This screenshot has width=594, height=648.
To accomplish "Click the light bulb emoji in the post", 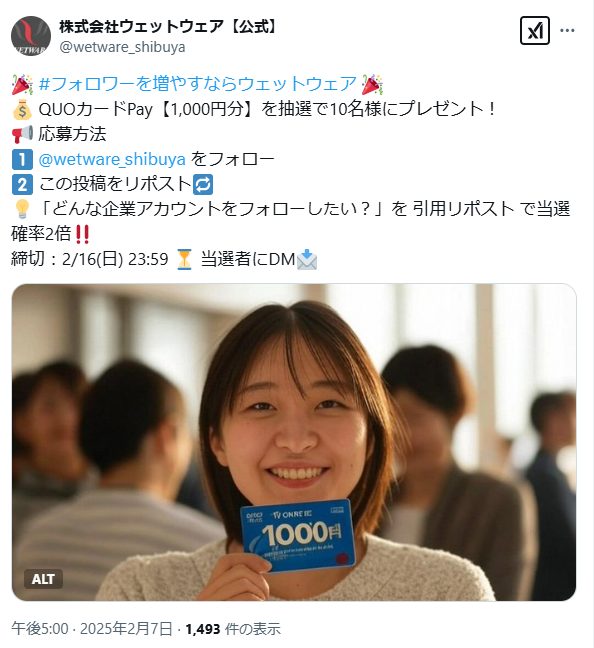I will (x=22, y=209).
